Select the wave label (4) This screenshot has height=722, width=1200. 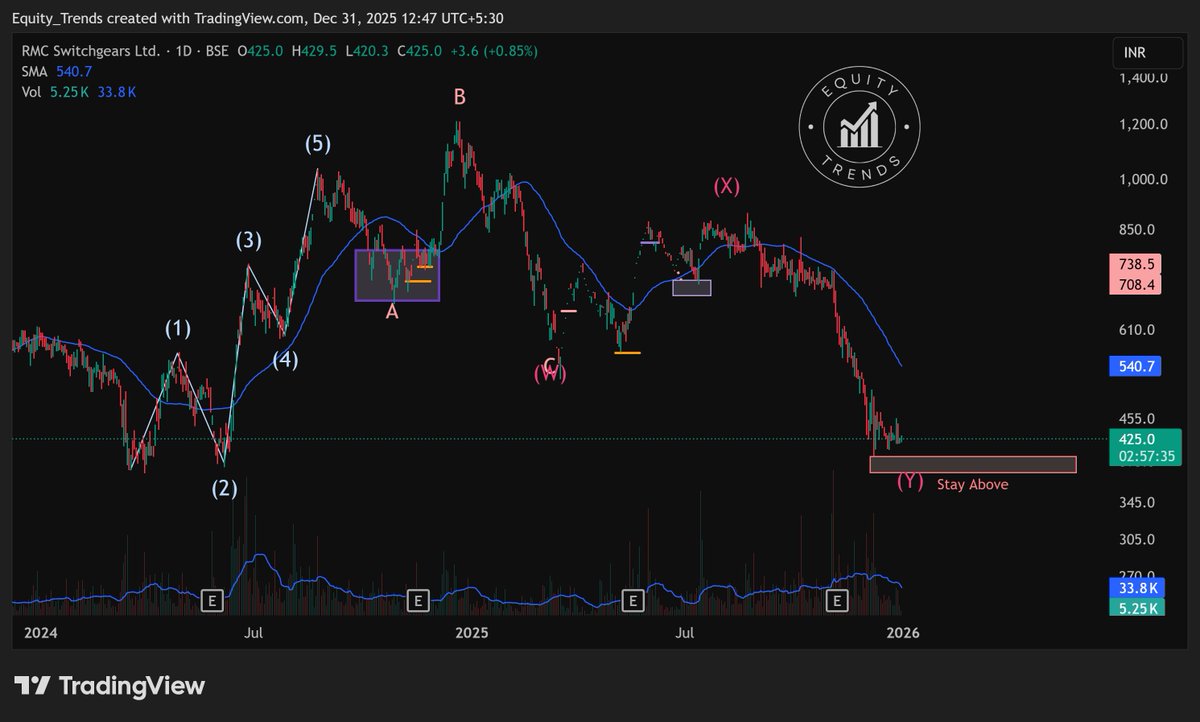point(284,360)
